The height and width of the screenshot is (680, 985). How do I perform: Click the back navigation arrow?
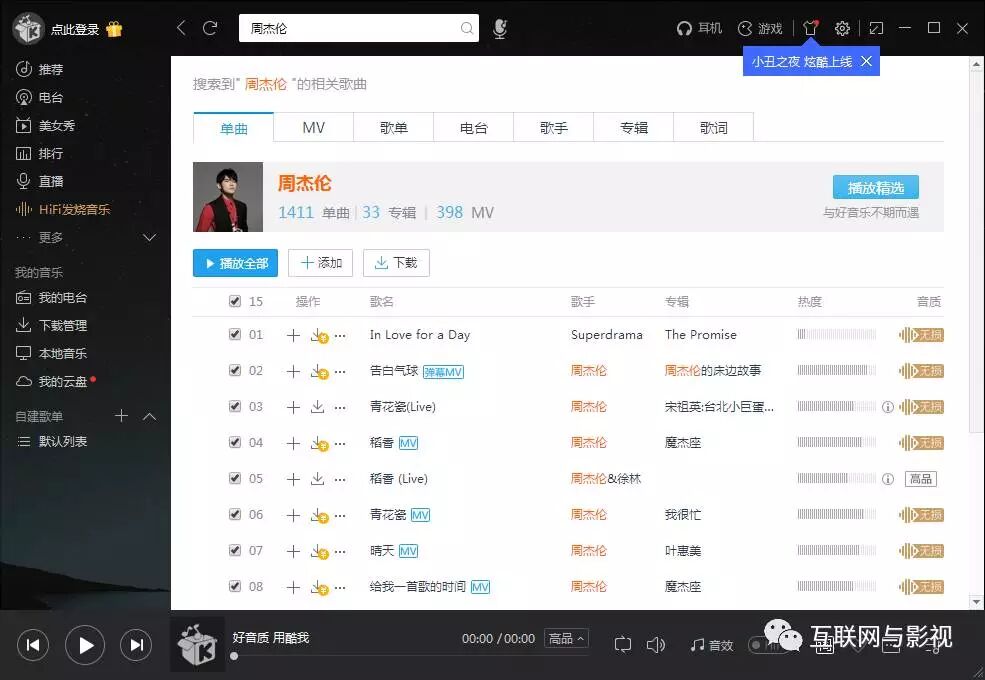(x=182, y=28)
